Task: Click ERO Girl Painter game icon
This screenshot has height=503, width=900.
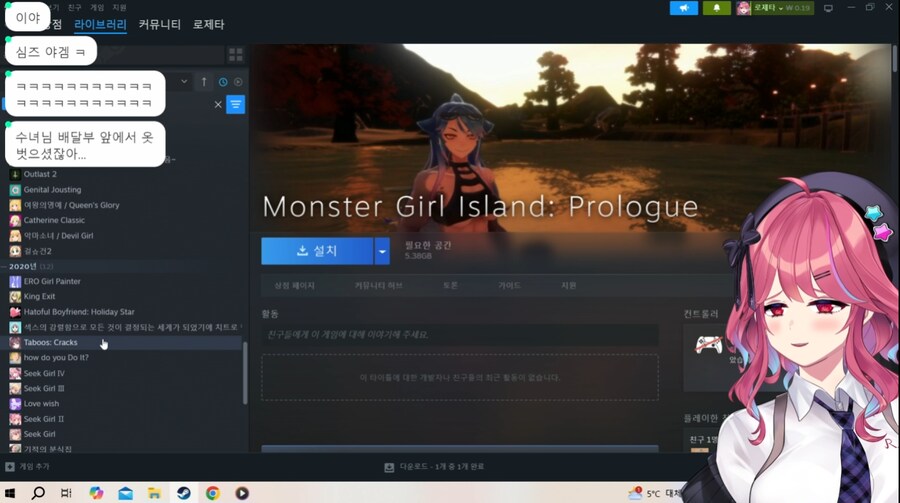Action: (15, 281)
